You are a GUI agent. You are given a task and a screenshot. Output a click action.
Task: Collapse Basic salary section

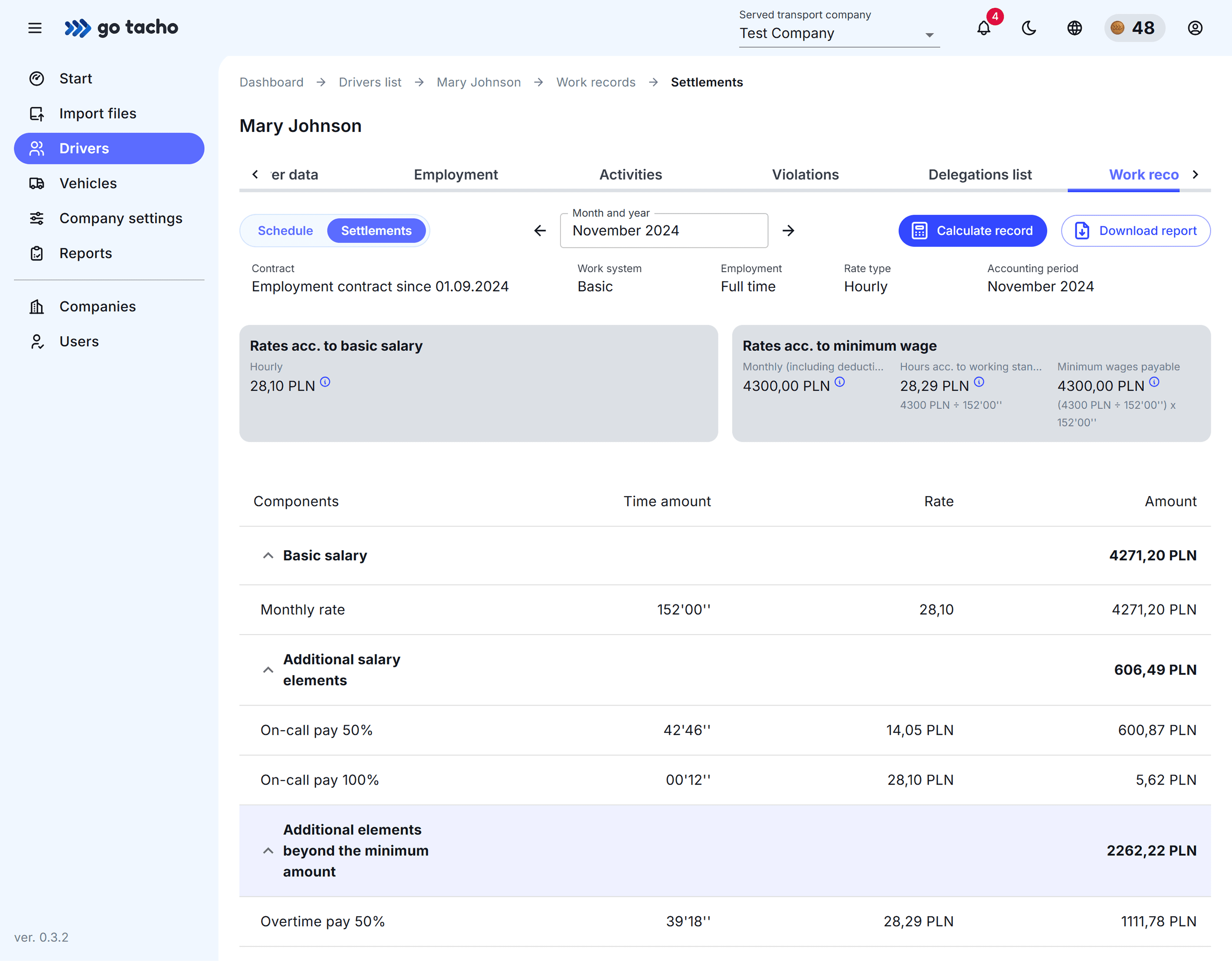click(x=268, y=556)
